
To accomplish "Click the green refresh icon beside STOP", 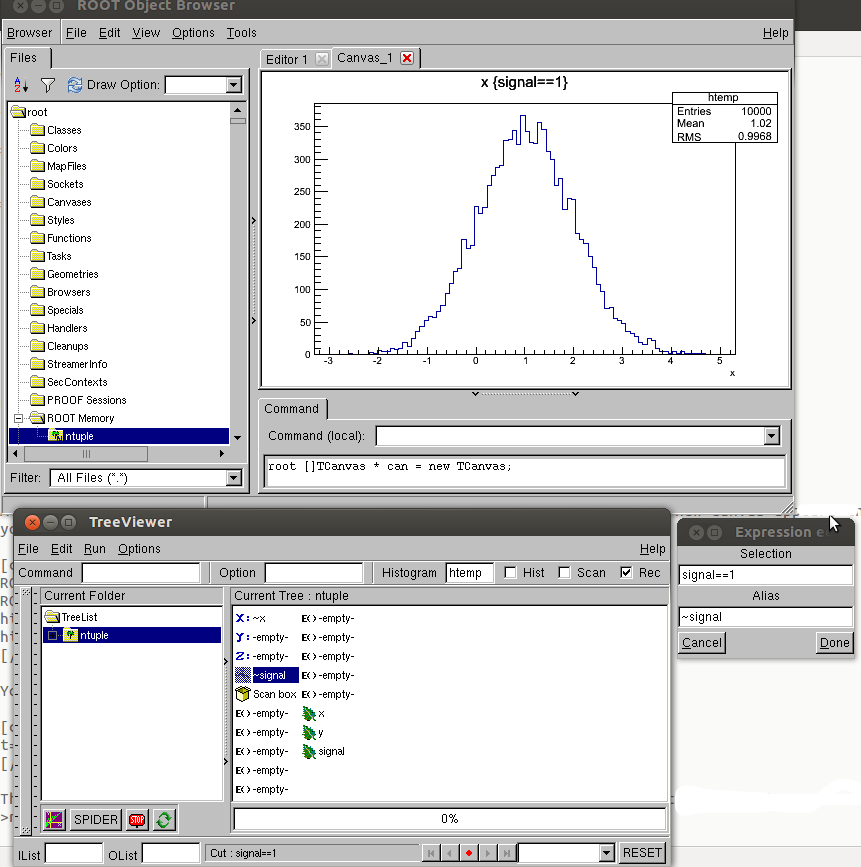I will click(164, 820).
